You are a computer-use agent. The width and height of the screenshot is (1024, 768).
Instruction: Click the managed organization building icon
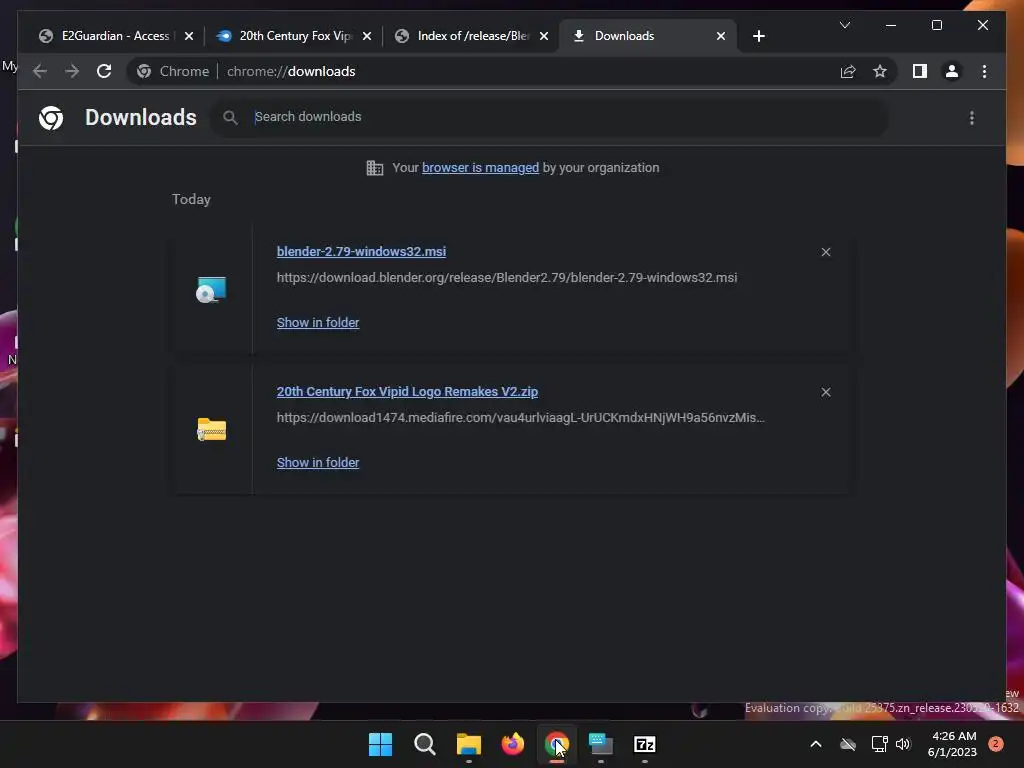click(x=374, y=168)
